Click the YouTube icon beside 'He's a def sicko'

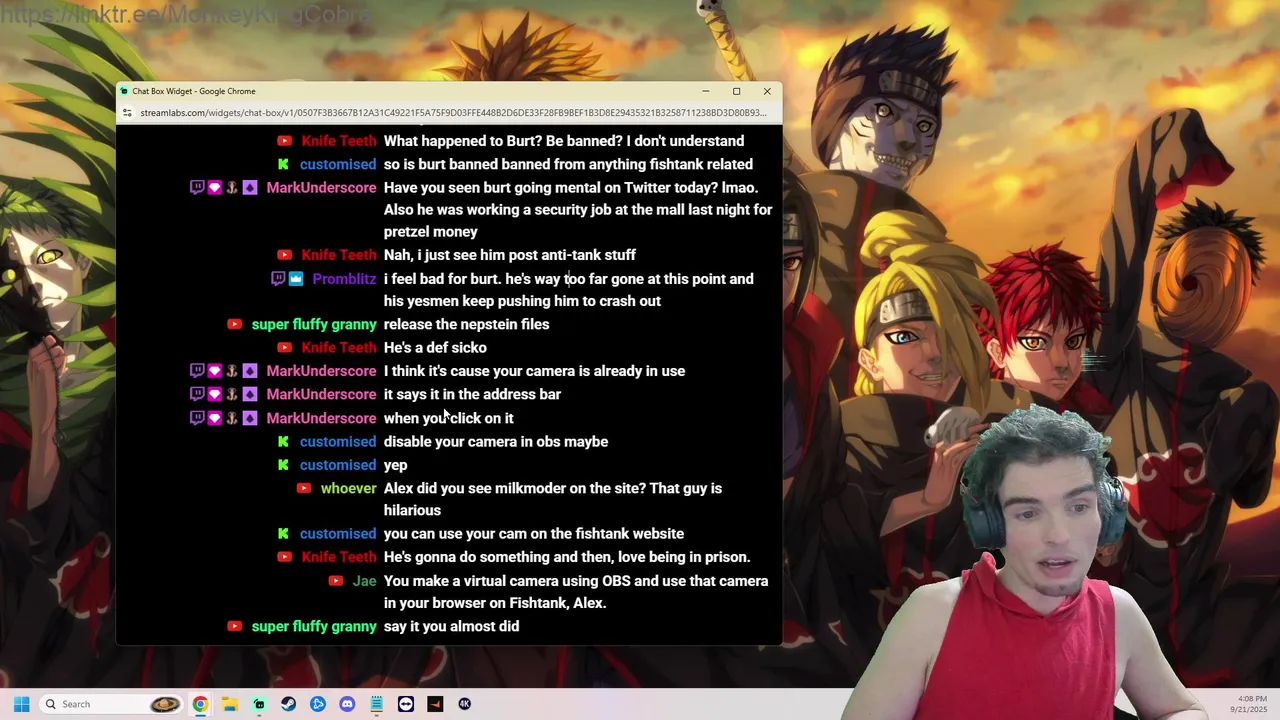[285, 347]
